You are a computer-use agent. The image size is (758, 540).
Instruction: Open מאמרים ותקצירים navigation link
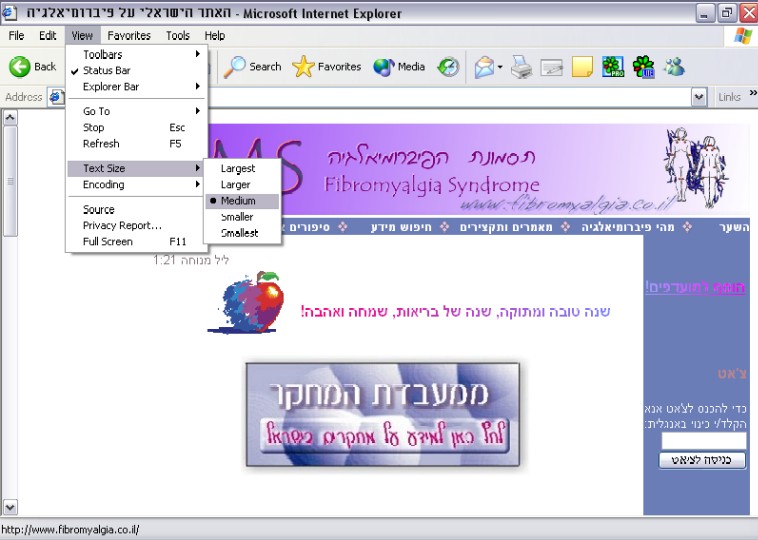coord(506,227)
